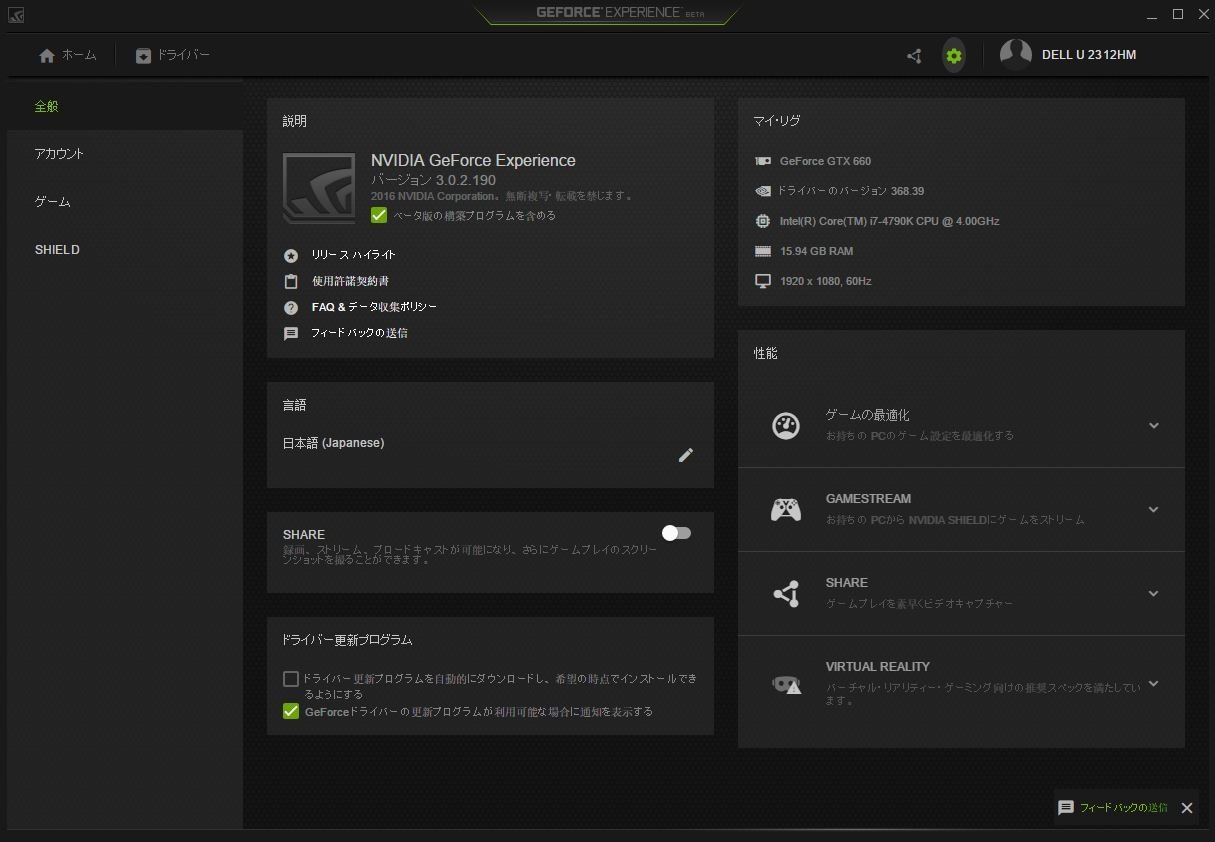Image resolution: width=1215 pixels, height=842 pixels.
Task: Click the share icon in top bar
Action: coord(914,56)
